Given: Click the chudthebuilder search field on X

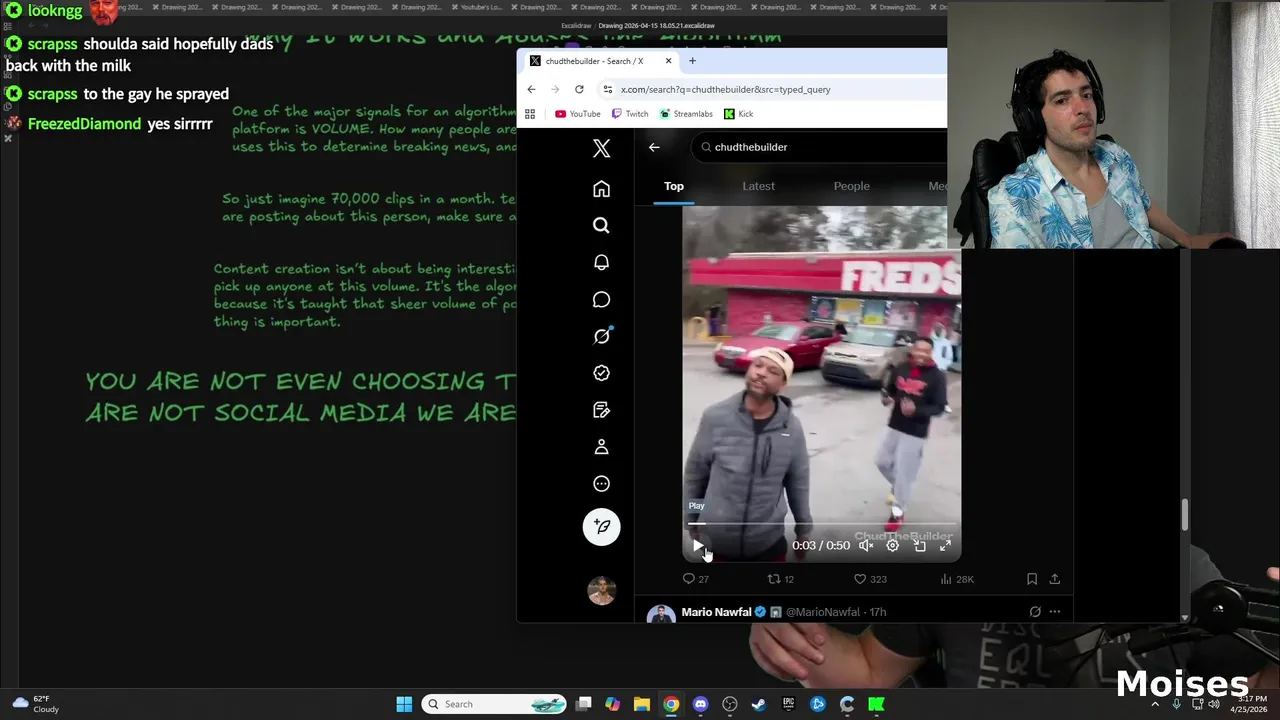Looking at the screenshot, I should 820,147.
